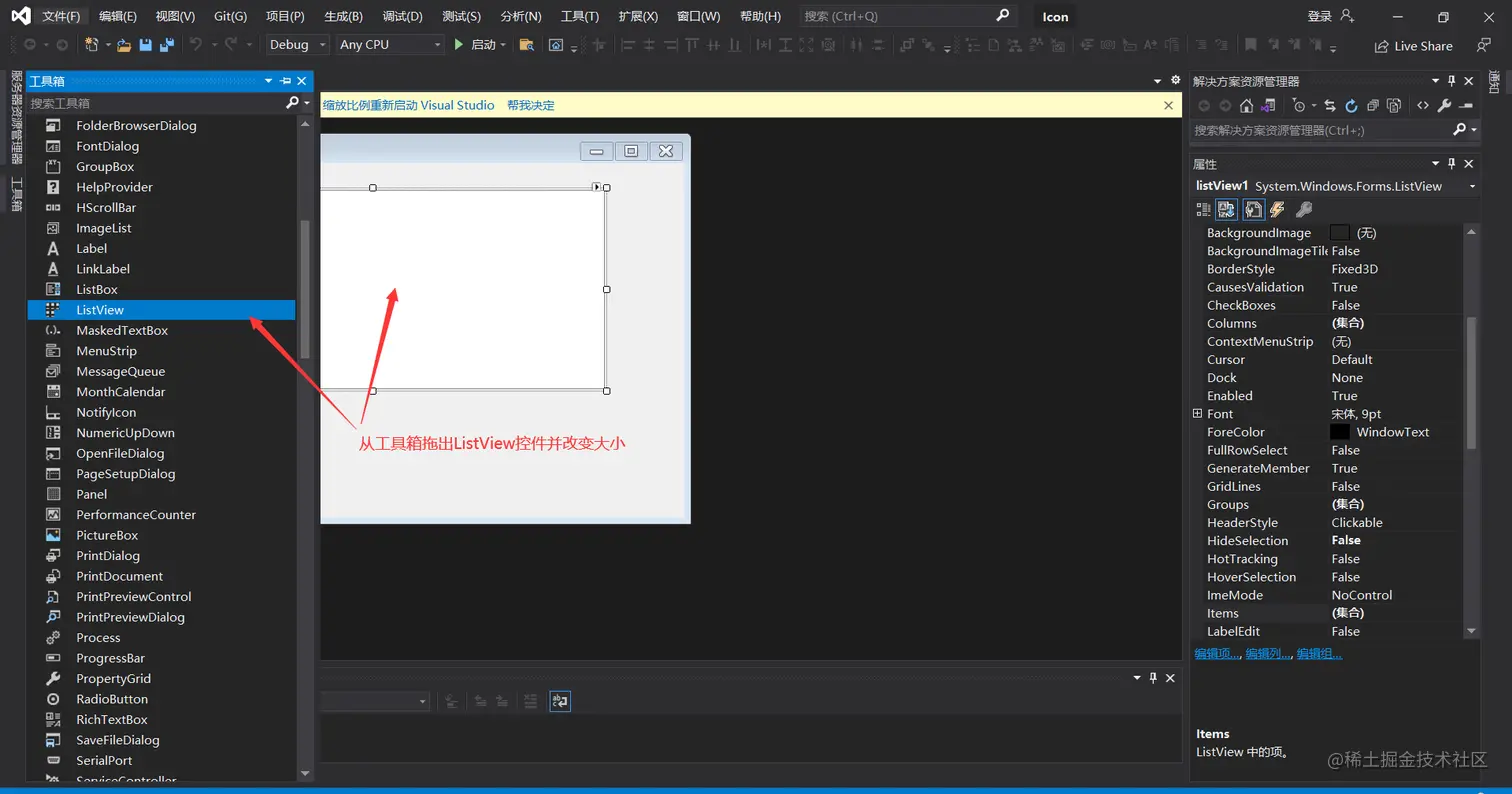Open the listView1 object selector dropdown
This screenshot has width=1512, height=794.
click(1472, 187)
